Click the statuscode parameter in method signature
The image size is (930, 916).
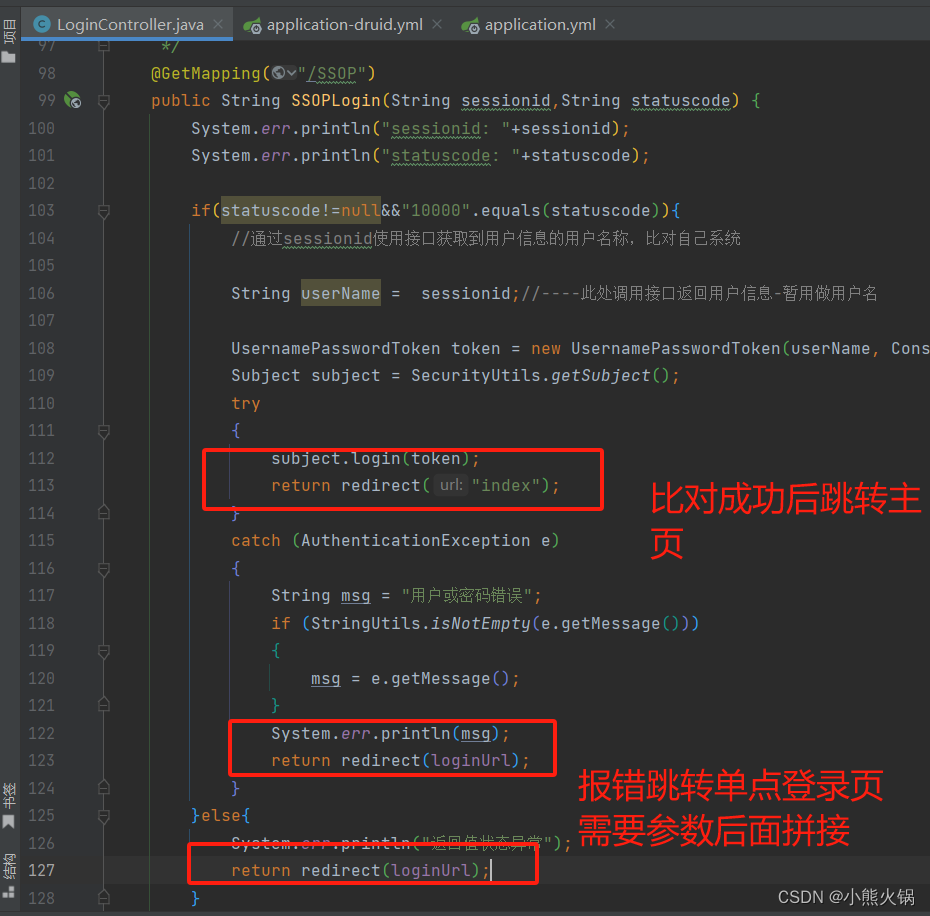(681, 101)
